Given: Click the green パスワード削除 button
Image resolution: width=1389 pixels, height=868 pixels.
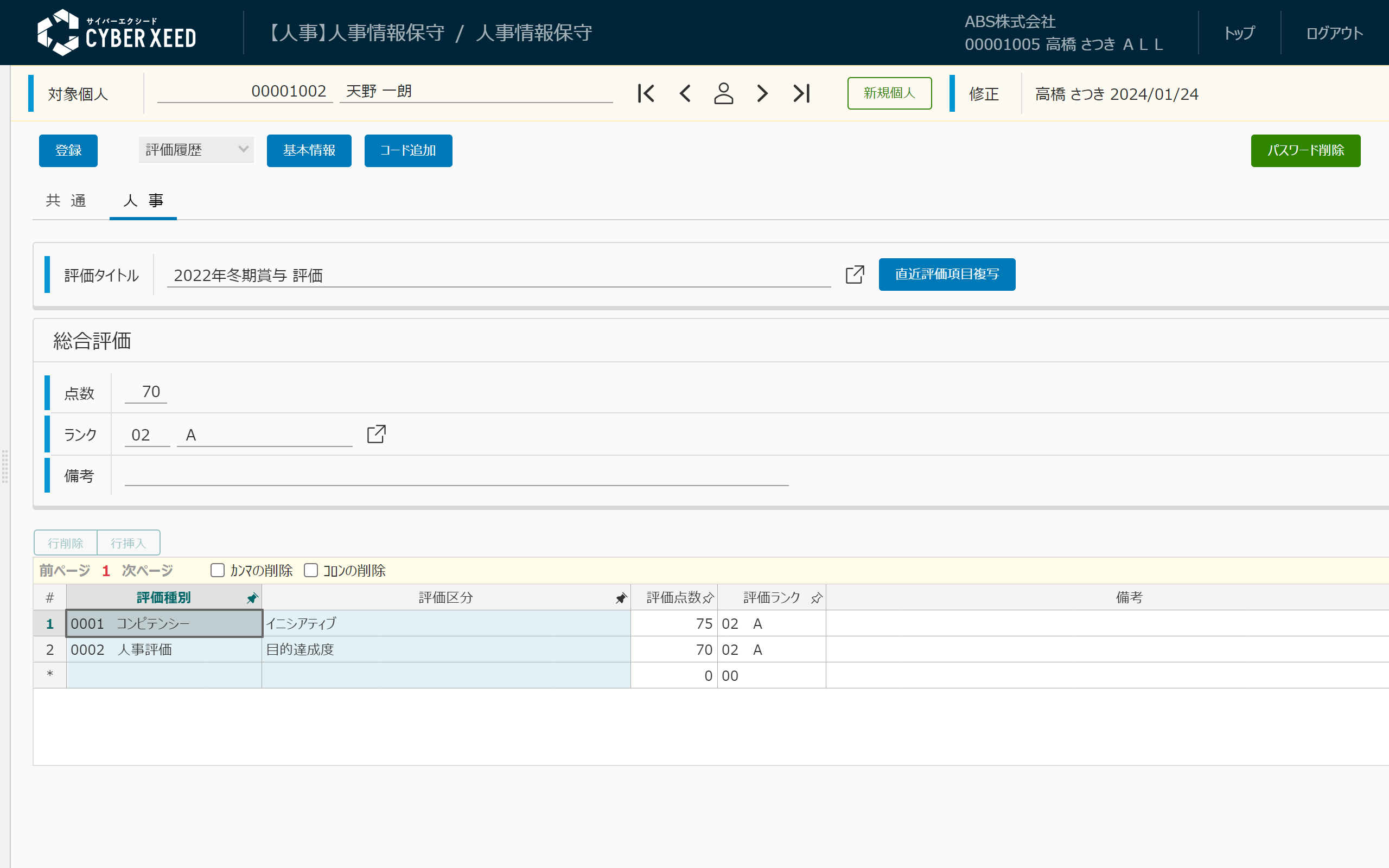Looking at the screenshot, I should pos(1306,150).
